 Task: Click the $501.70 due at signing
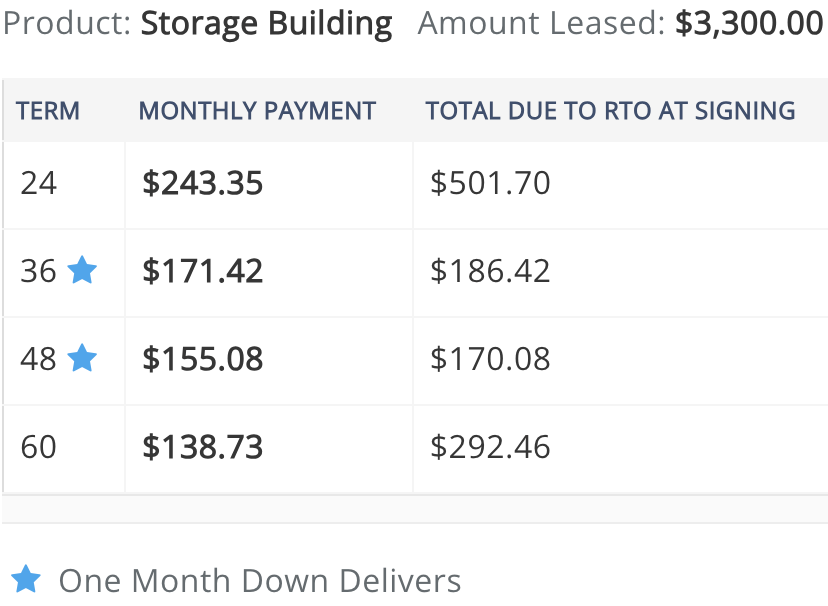pyautogui.click(x=490, y=183)
